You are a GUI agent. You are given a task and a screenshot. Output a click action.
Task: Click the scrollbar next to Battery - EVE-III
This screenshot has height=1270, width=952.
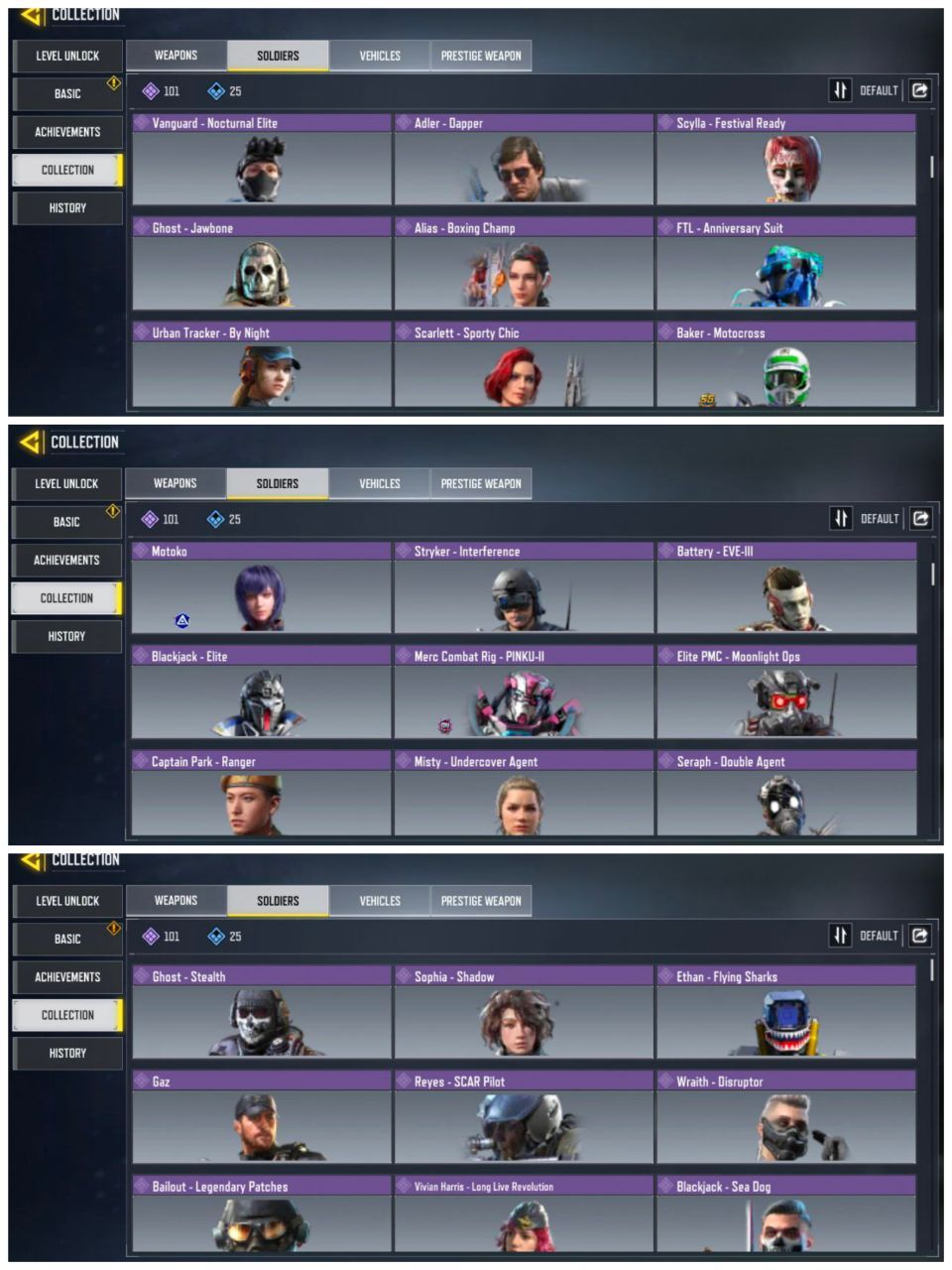(x=932, y=573)
